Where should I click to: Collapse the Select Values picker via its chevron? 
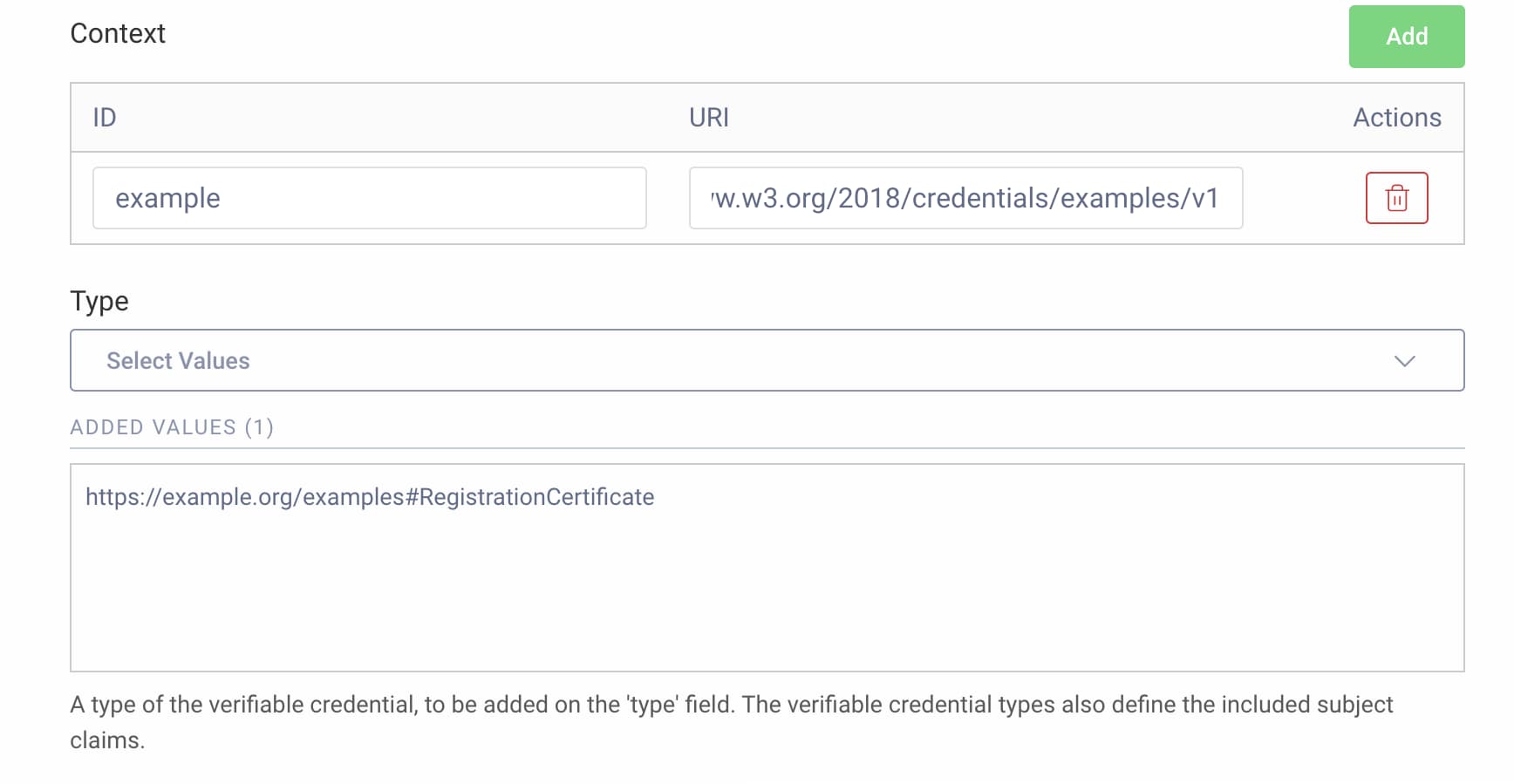pyautogui.click(x=1406, y=360)
